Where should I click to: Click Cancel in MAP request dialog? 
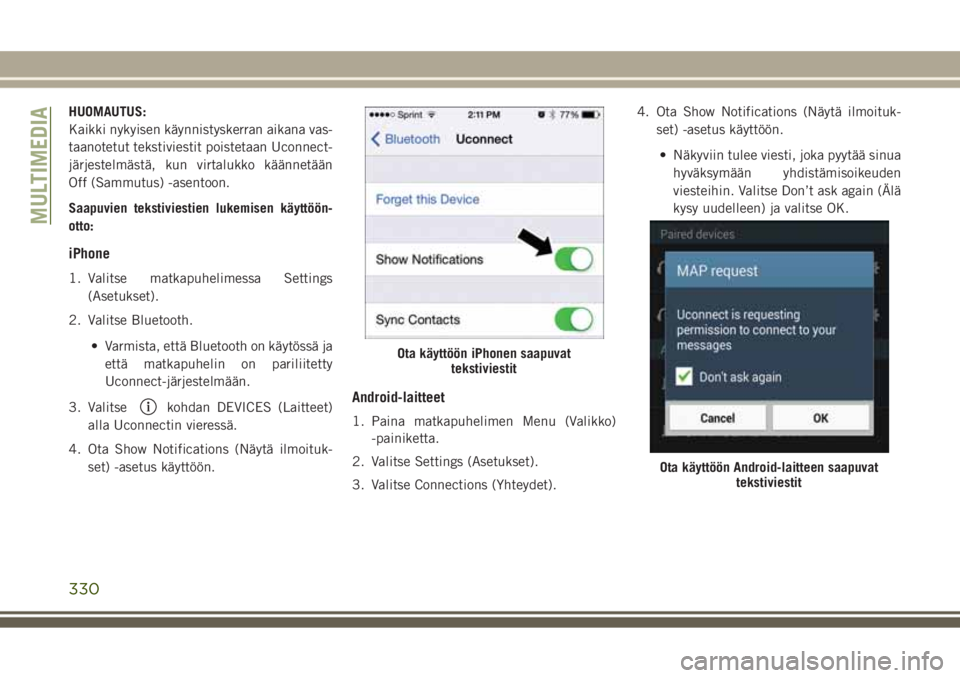717,418
